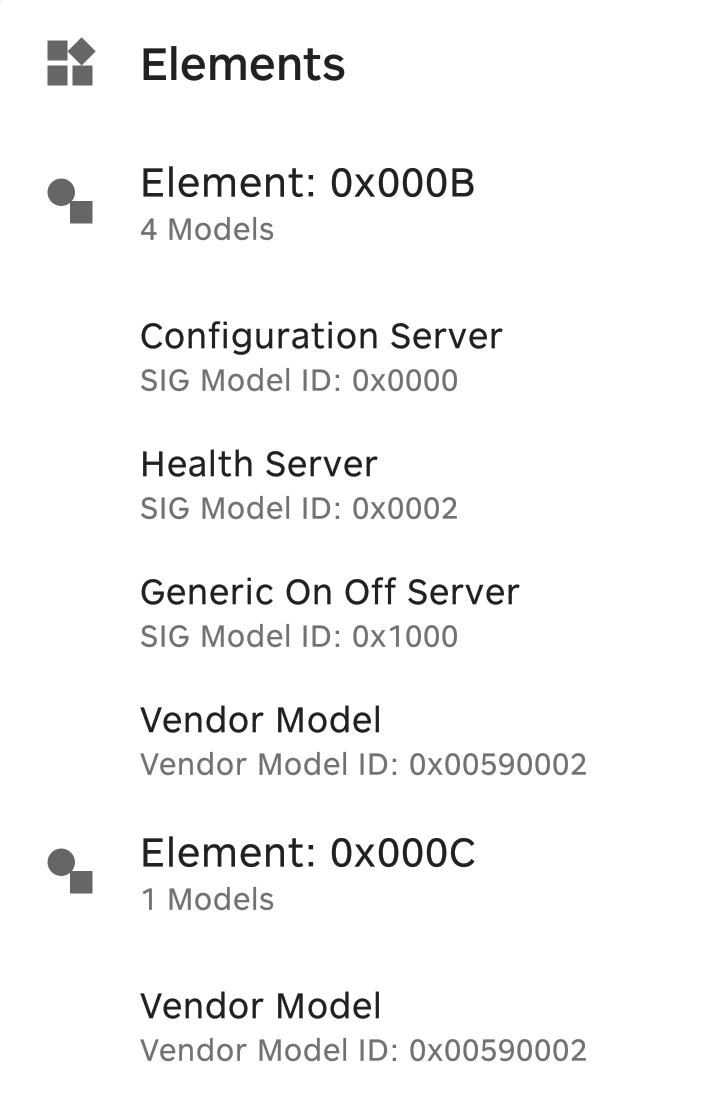Click SIG Model ID: 0x0002 text
This screenshot has height=1115, width=709.
[299, 509]
